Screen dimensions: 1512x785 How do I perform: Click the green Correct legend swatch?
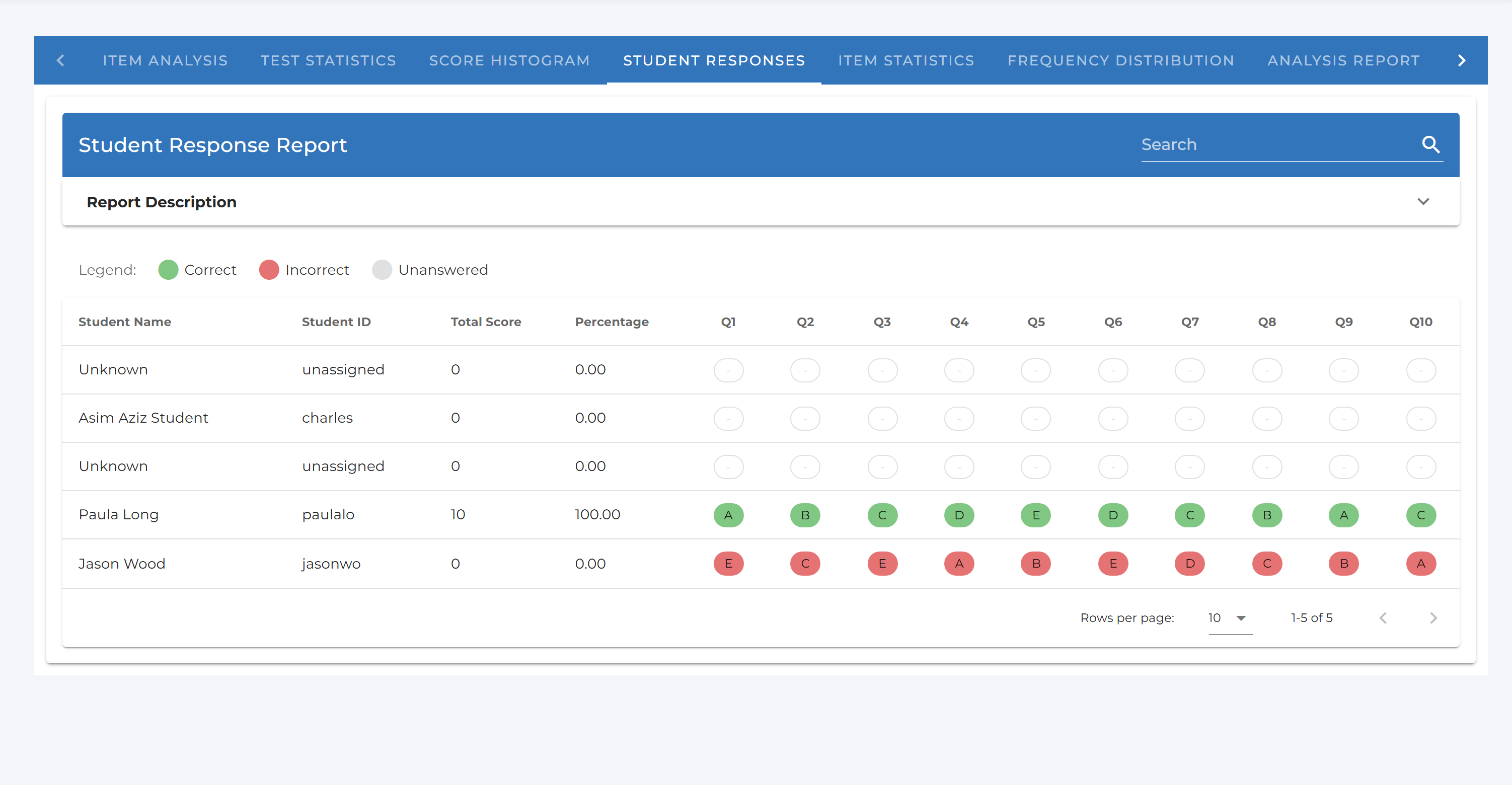point(168,270)
